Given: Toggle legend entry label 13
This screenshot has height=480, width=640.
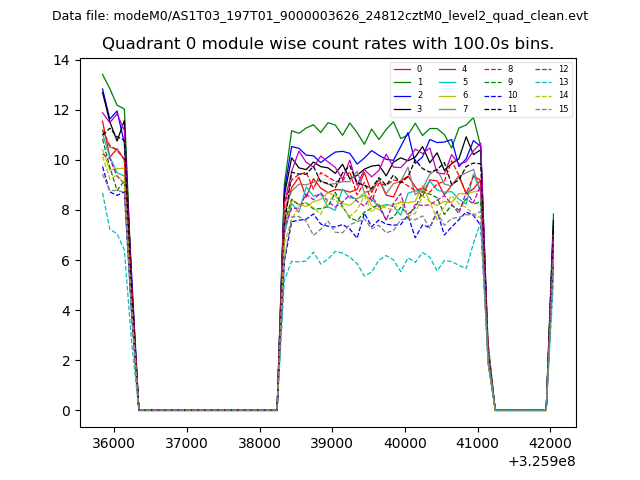Looking at the screenshot, I should point(563,82).
